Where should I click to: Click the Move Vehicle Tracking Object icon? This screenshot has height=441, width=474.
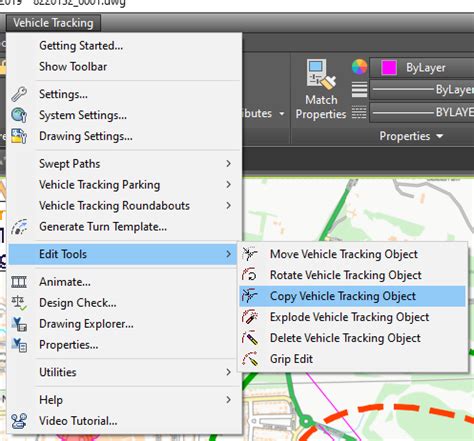[250, 254]
